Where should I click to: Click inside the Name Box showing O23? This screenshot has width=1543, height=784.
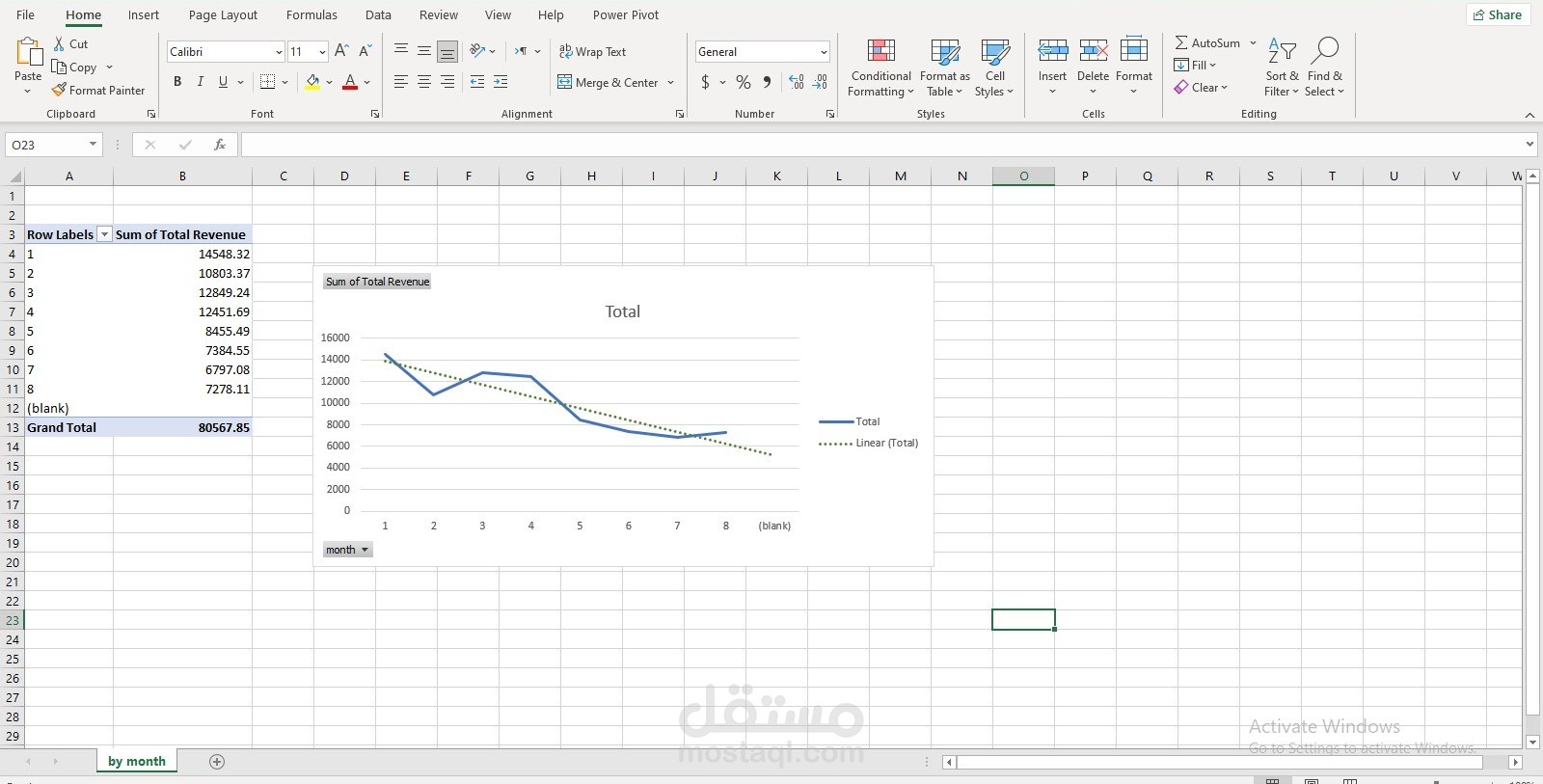[46, 145]
